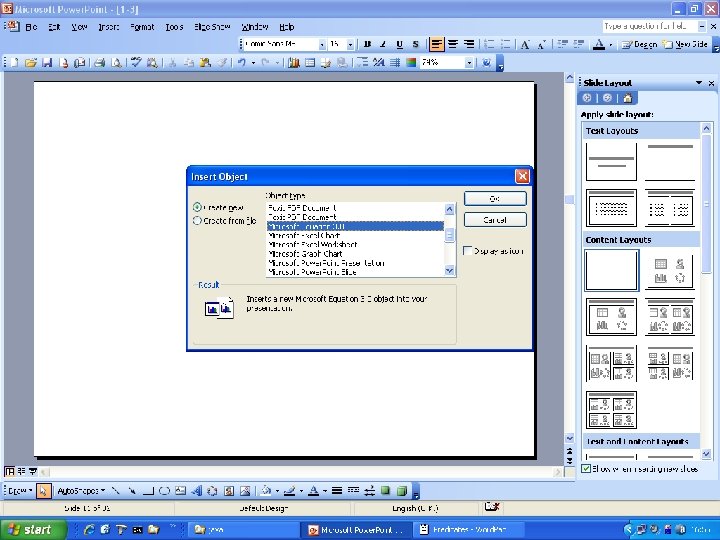Expand Font Color dropdown arrow on Drawing toolbar
This screenshot has width=720, height=540.
[325, 491]
